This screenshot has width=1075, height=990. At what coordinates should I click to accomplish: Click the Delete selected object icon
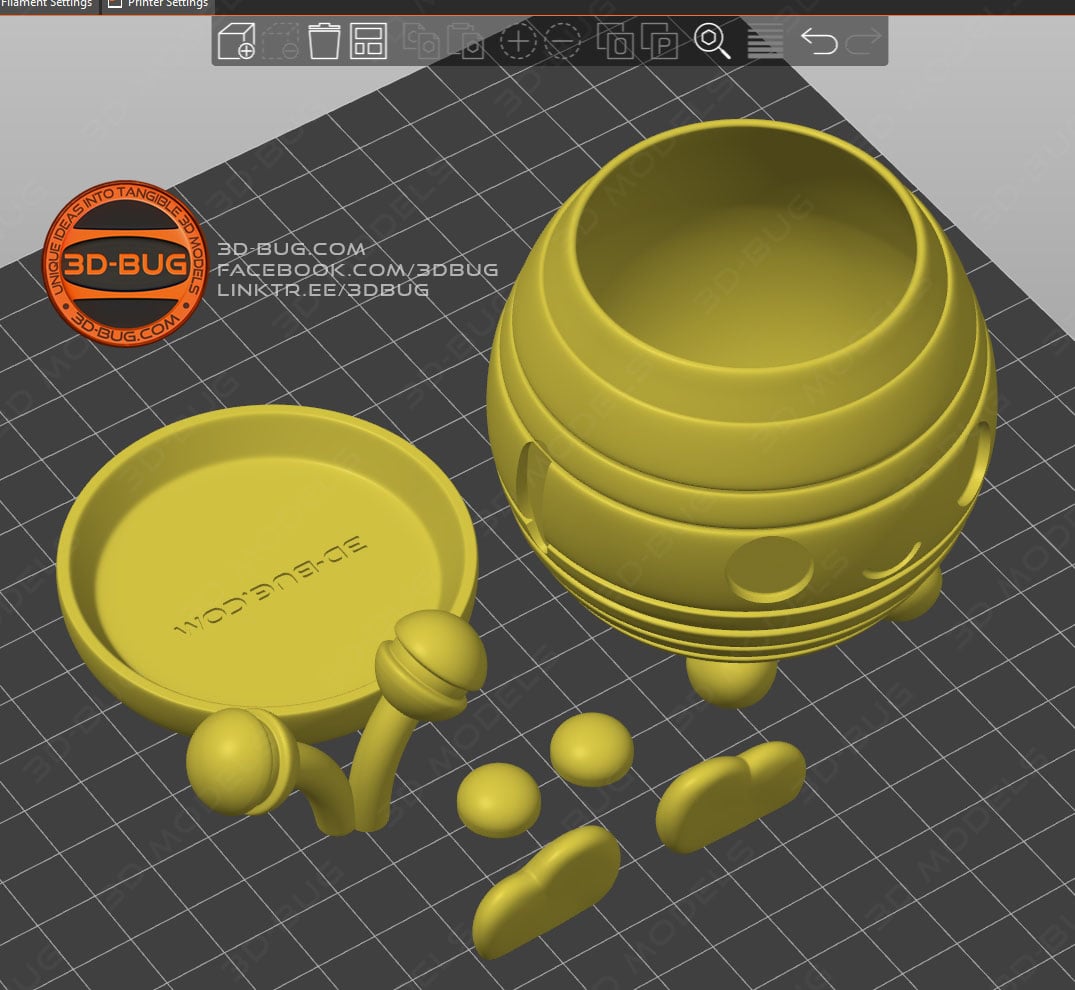[x=280, y=41]
